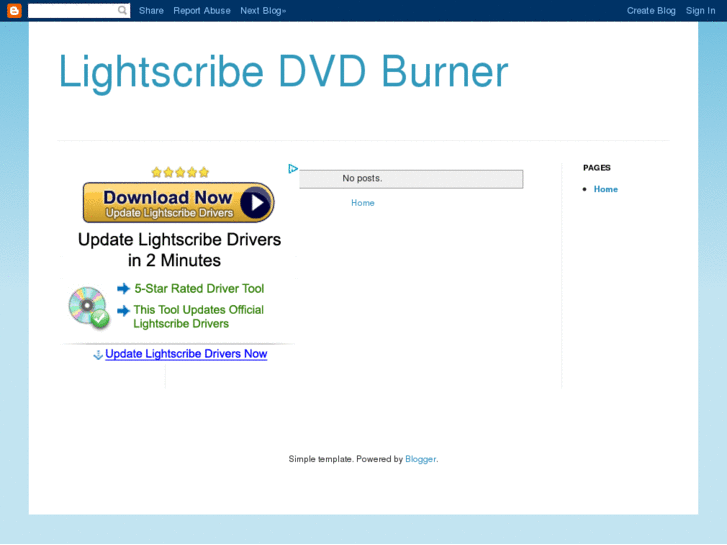Click Update Lightscribe Drivers in 2 Minutes heading
Image resolution: width=727 pixels, height=545 pixels.
coord(179,250)
